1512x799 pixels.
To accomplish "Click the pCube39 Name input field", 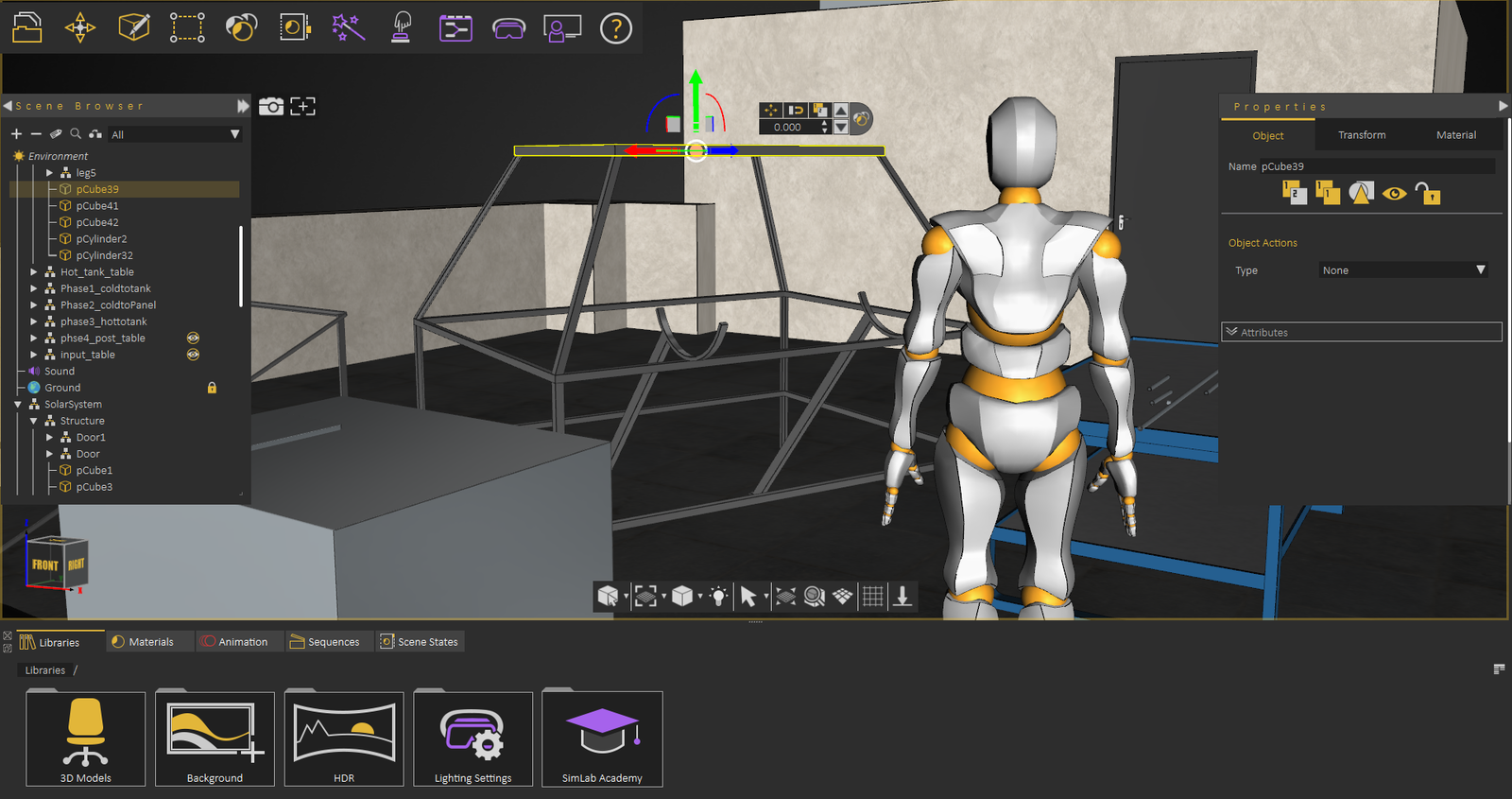I will (1375, 166).
